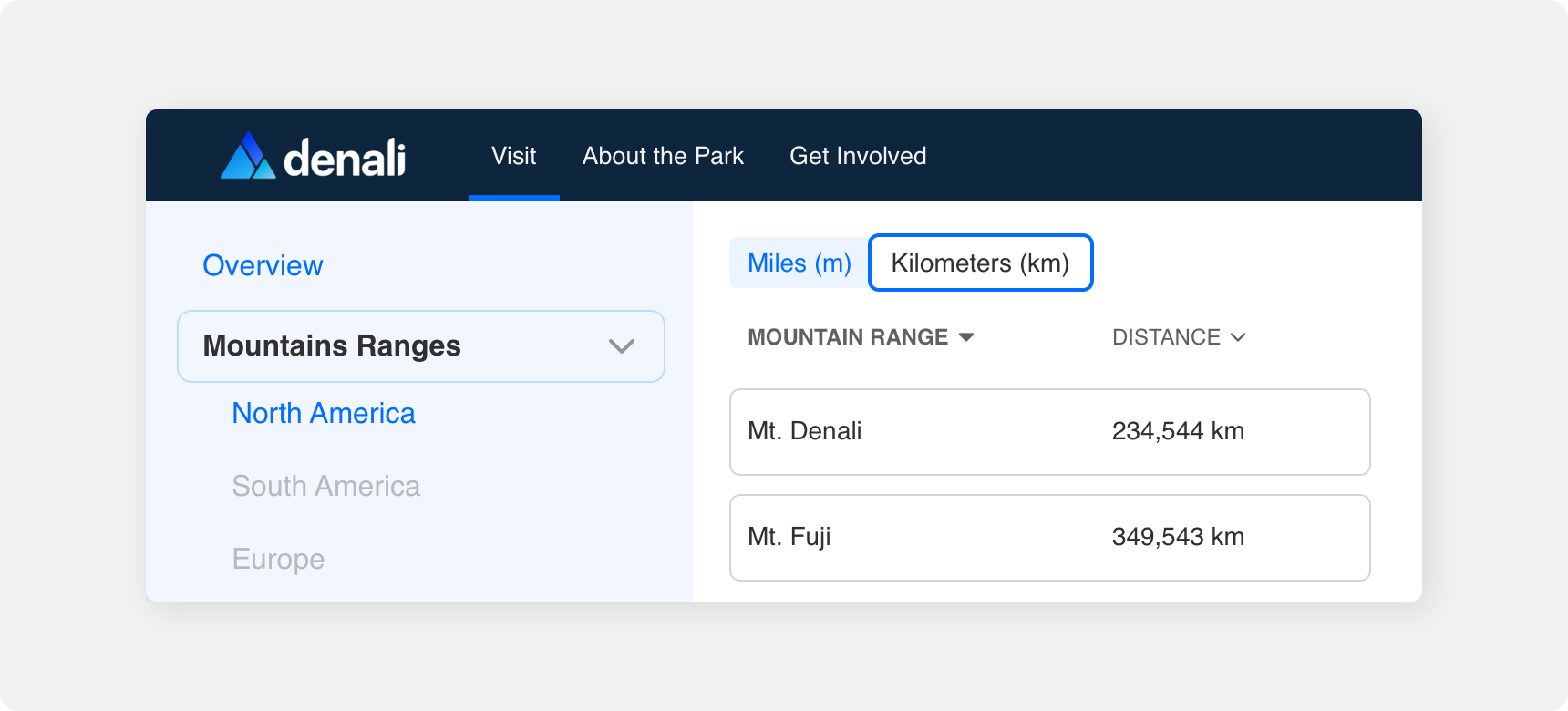The image size is (1568, 711).
Task: Switch units to Kilometers (km)
Action: click(981, 263)
